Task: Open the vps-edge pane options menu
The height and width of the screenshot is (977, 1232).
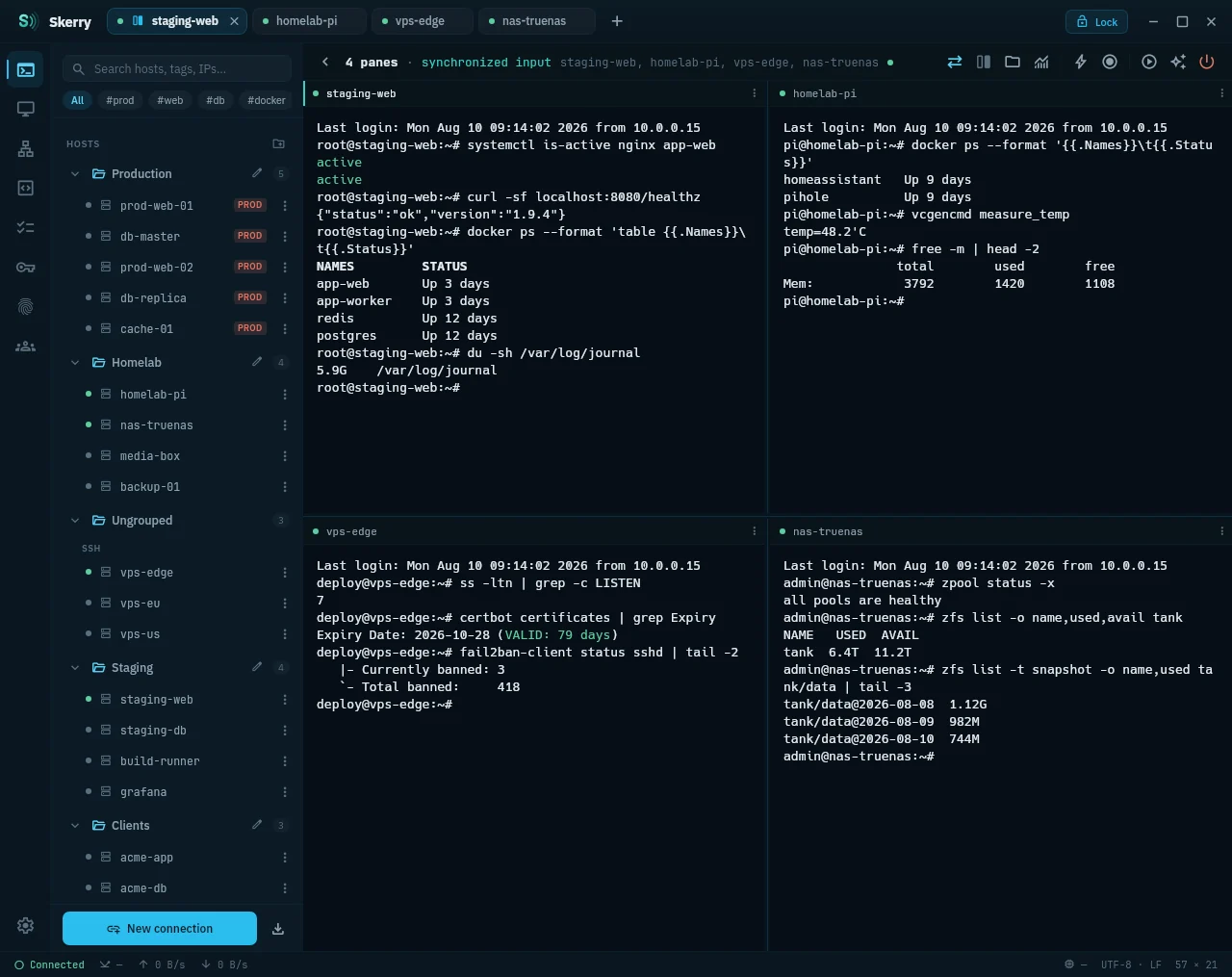Action: click(755, 531)
